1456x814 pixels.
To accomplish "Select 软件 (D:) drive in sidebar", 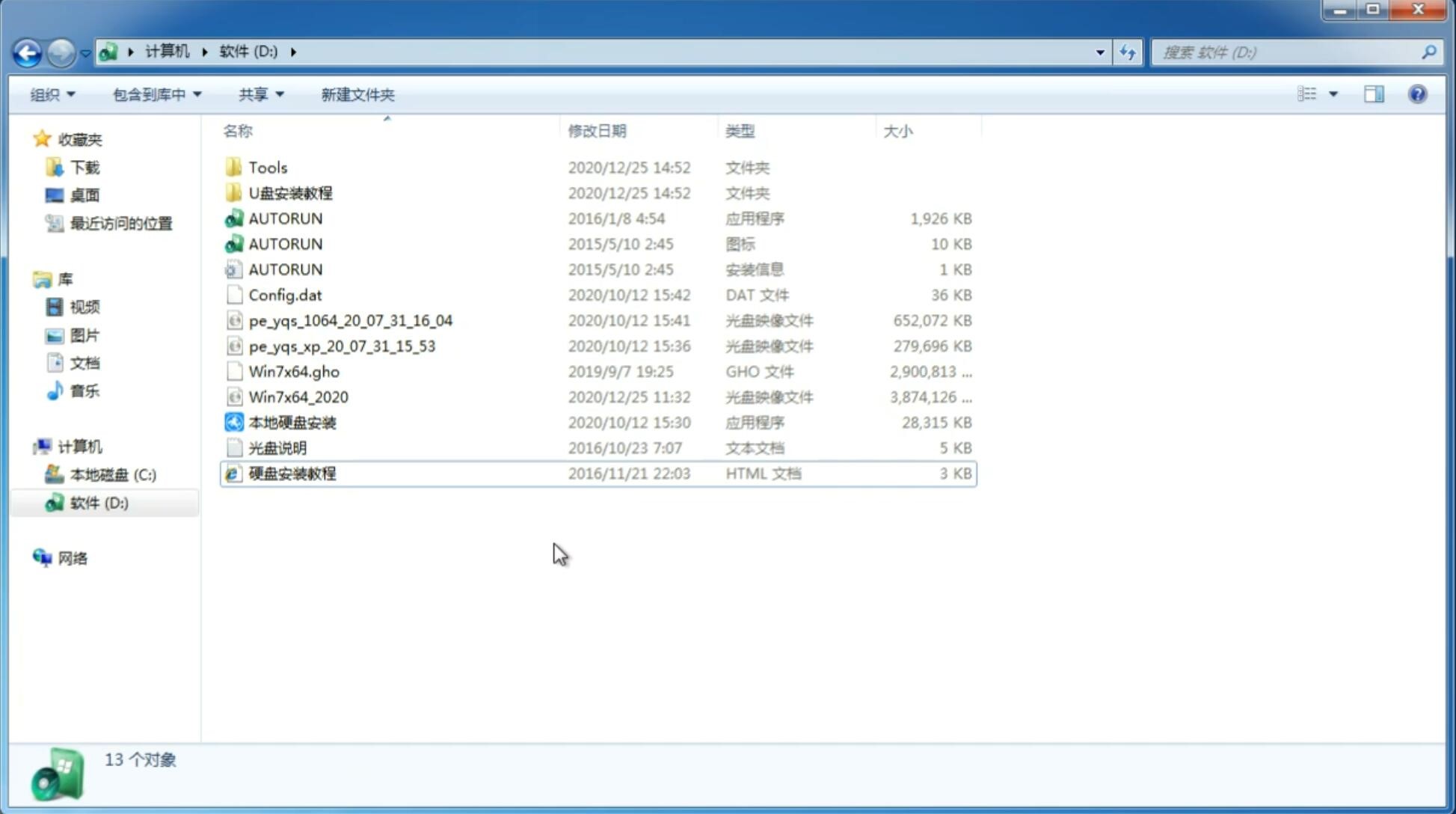I will pos(99,502).
